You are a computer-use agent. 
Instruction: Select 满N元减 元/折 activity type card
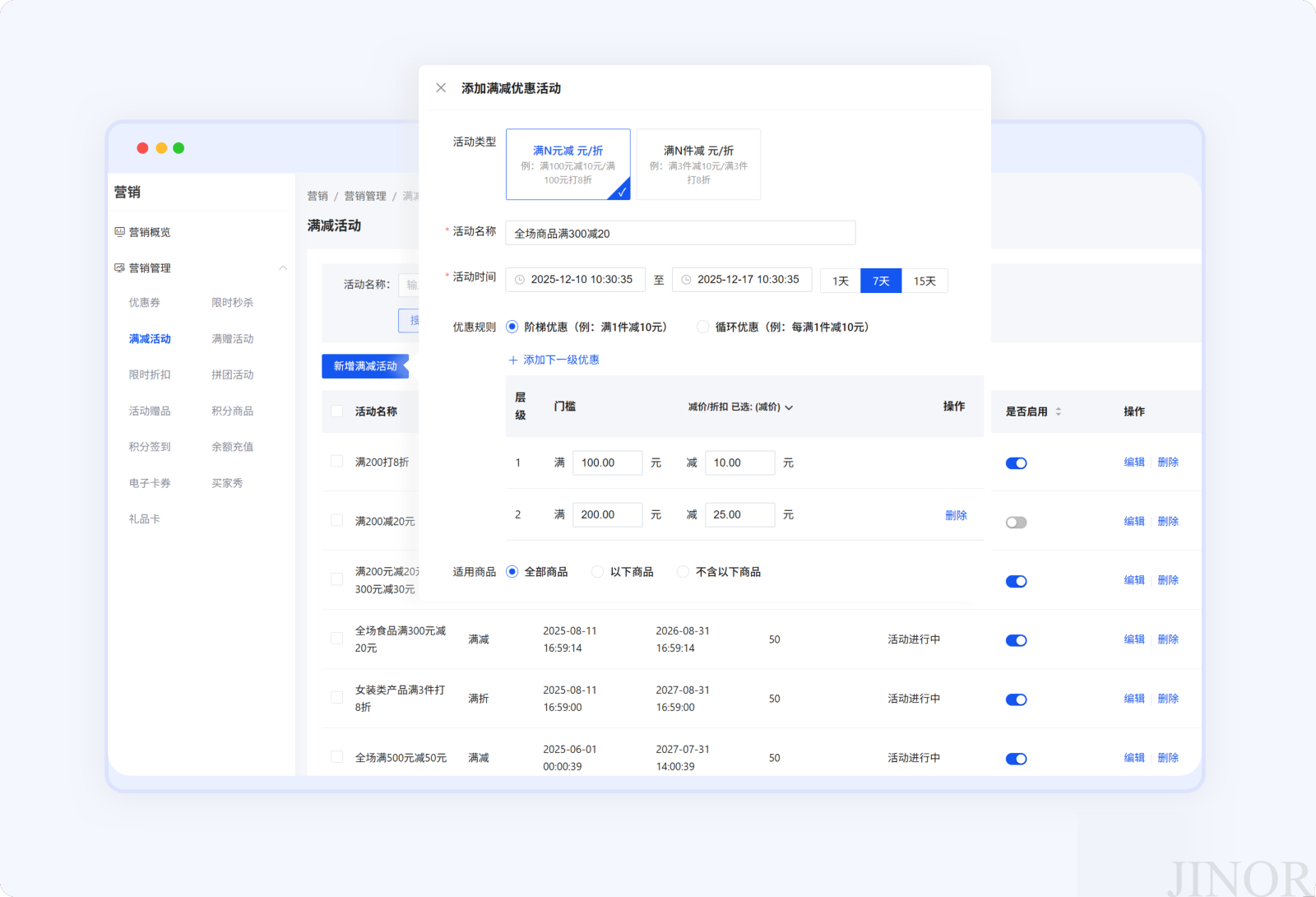pos(568,164)
